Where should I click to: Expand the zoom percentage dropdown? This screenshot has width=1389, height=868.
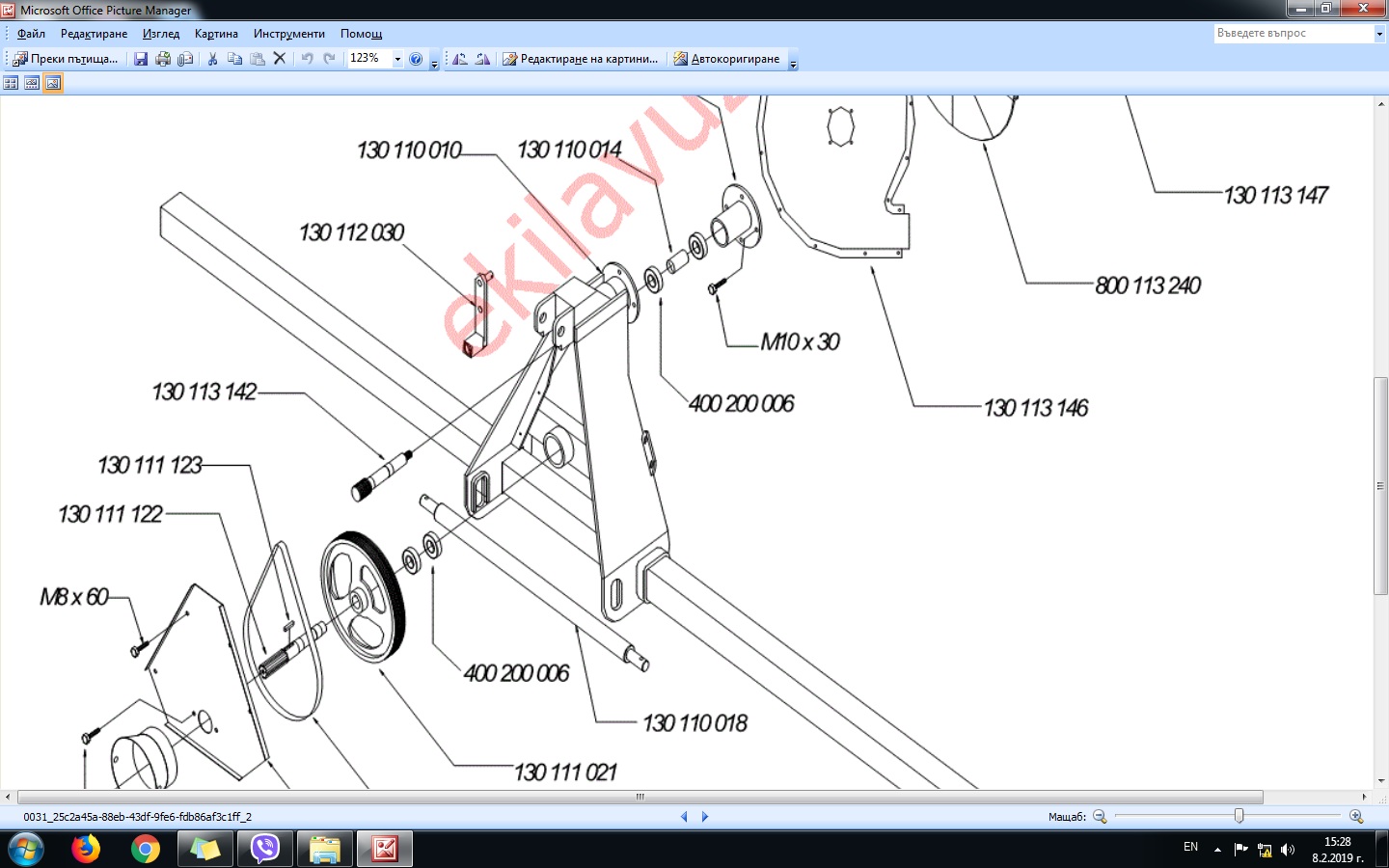[x=397, y=59]
